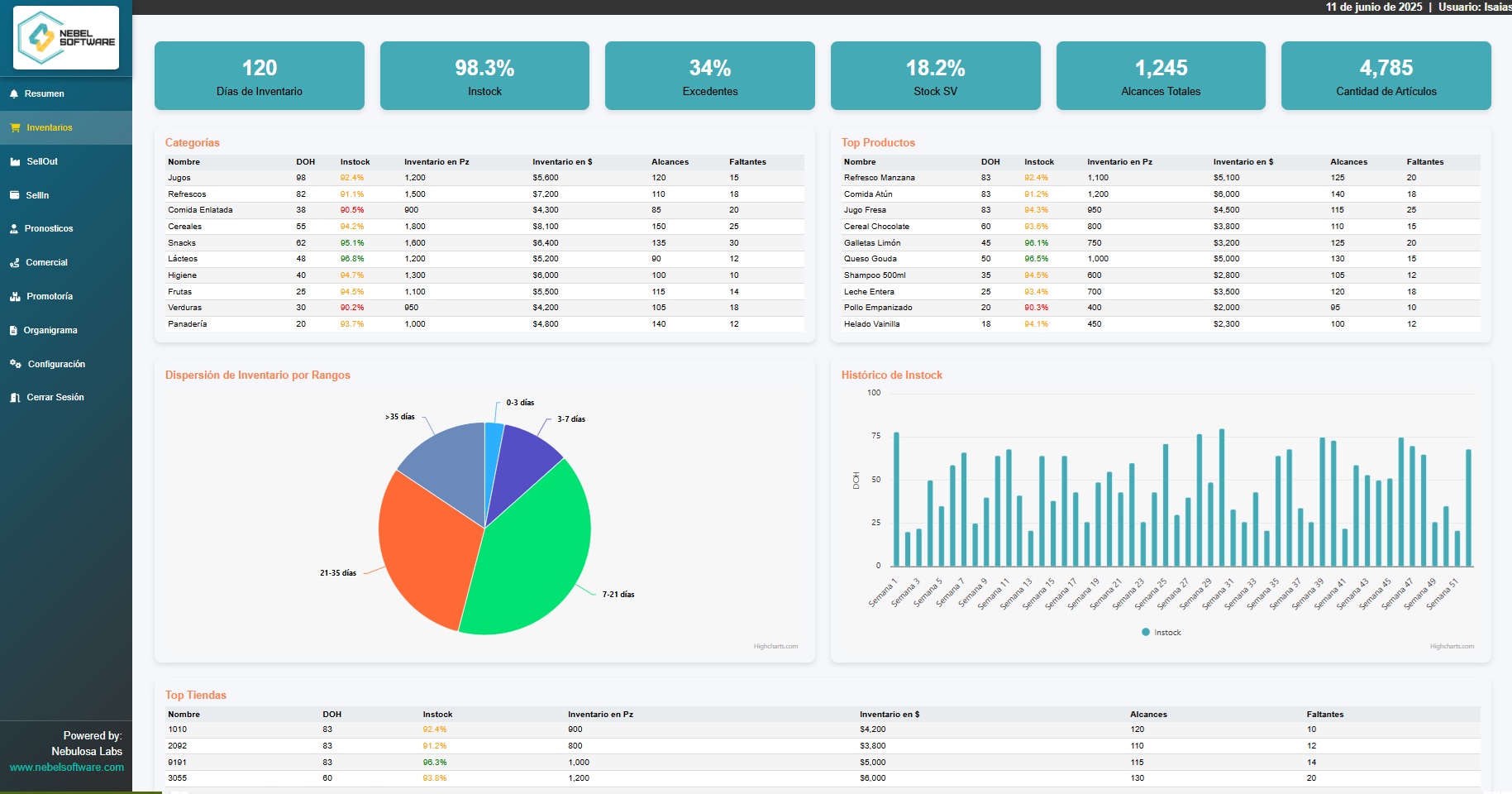
Task: Click the Nebel Software logo
Action: click(x=66, y=36)
